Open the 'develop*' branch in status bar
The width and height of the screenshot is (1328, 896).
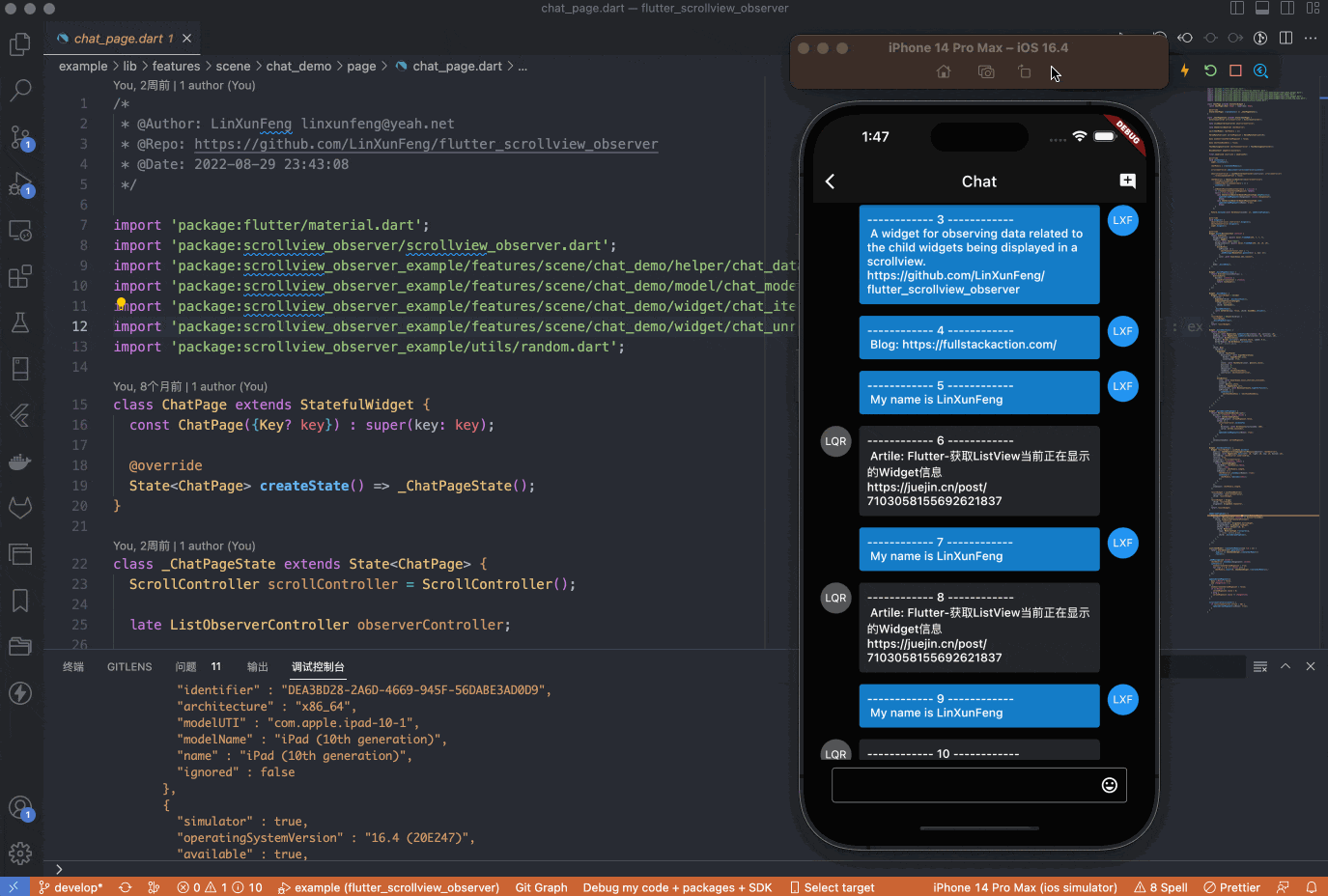tap(71, 887)
